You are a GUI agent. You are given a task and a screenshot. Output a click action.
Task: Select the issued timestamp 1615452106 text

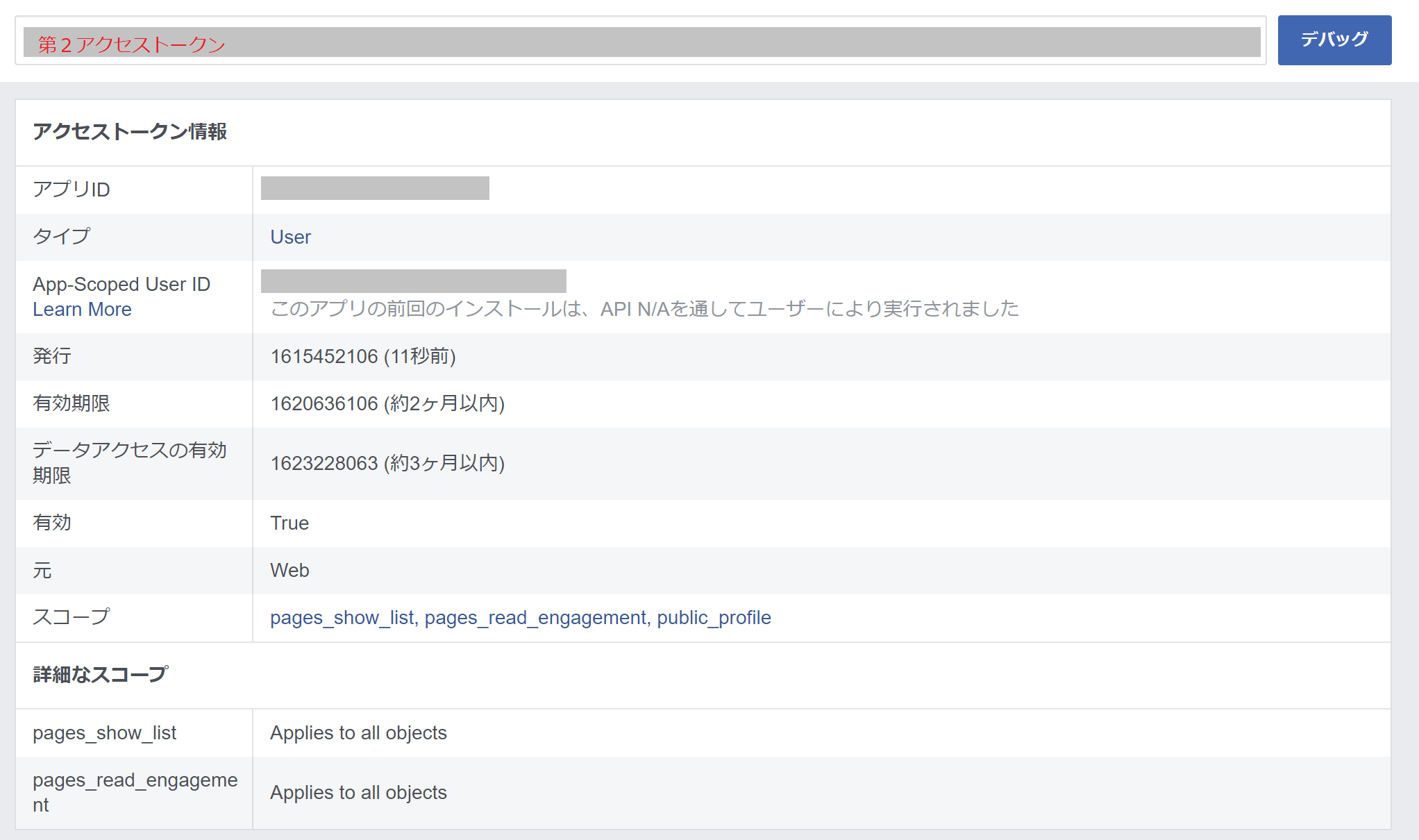click(324, 357)
